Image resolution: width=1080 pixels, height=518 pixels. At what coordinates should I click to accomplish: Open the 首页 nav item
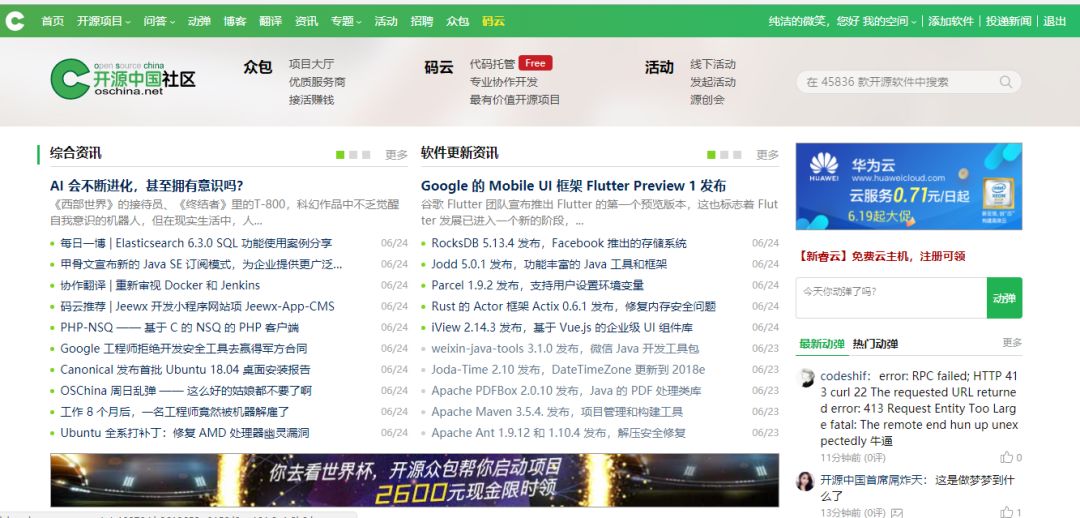[52, 21]
